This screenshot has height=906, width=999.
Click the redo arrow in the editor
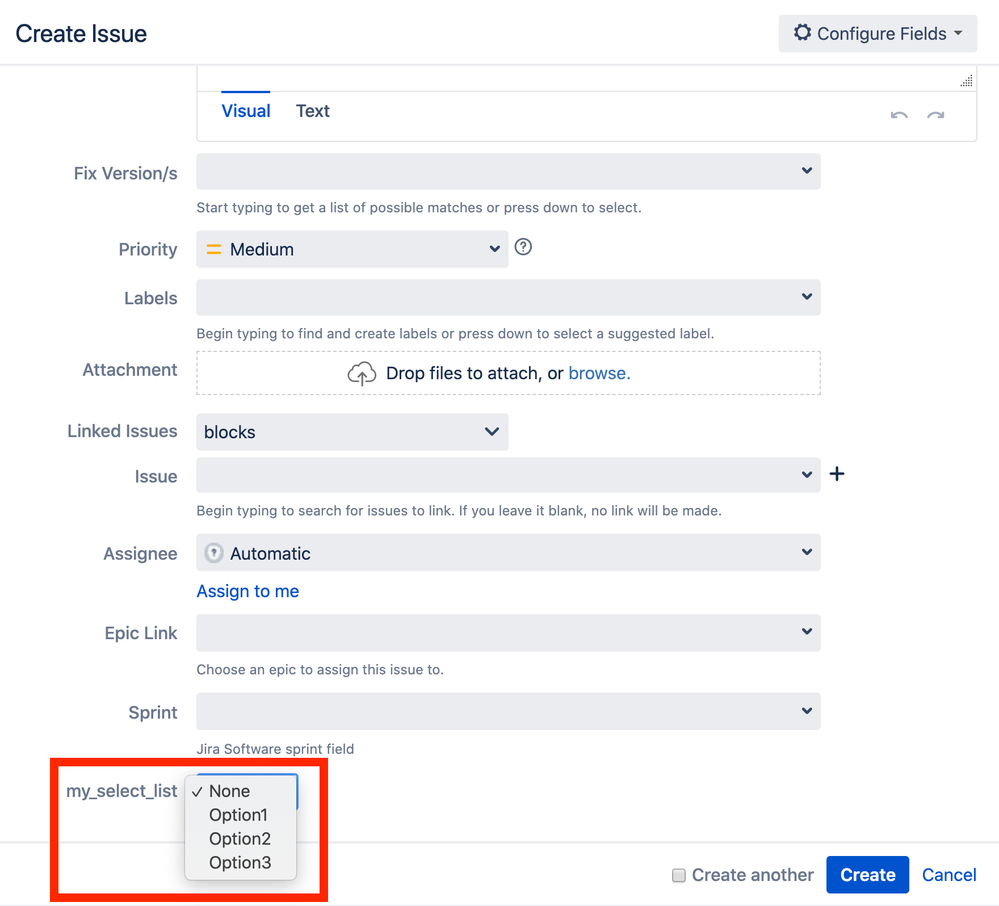point(935,115)
